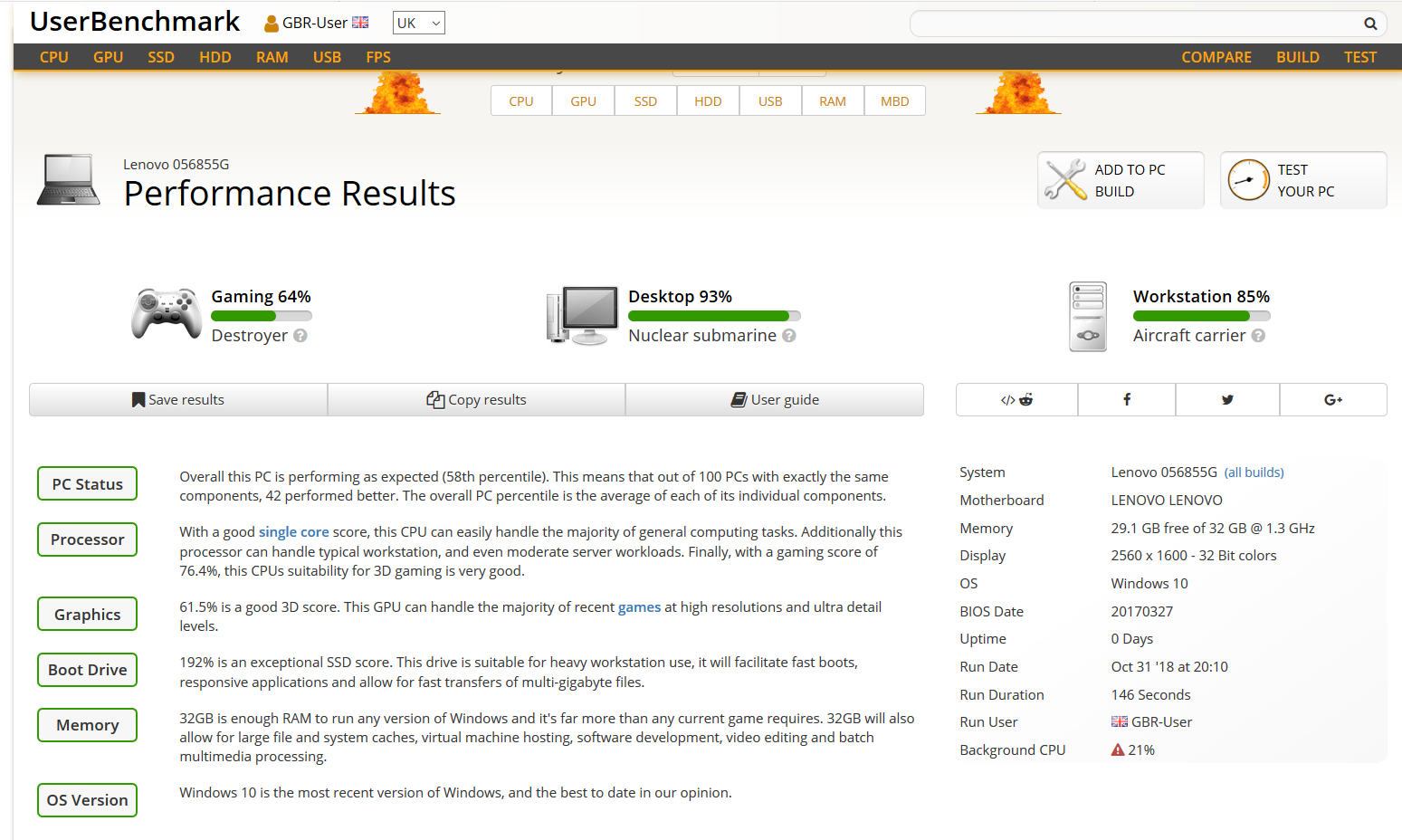Select the GPU white tab
The width and height of the screenshot is (1402, 840).
coord(584,101)
